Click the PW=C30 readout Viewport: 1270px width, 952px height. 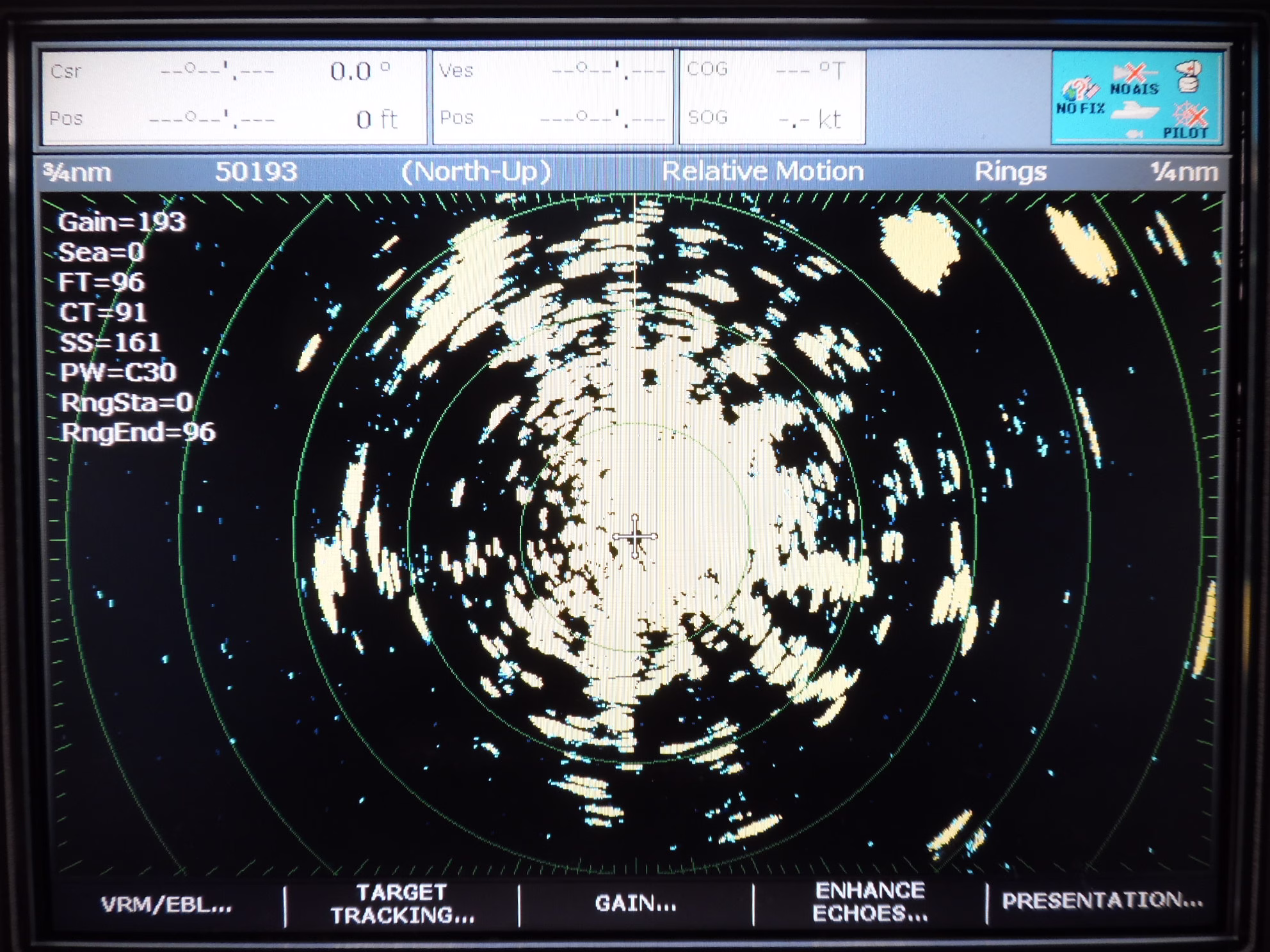[x=118, y=372]
